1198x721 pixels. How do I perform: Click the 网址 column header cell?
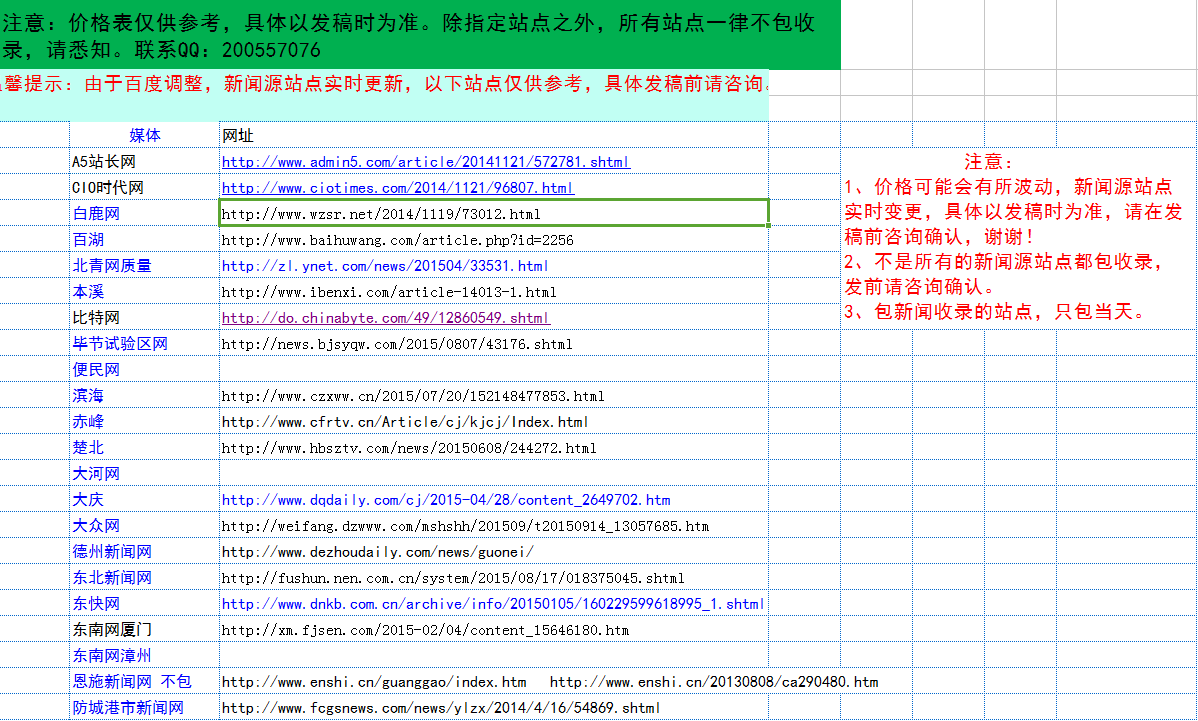click(494, 136)
